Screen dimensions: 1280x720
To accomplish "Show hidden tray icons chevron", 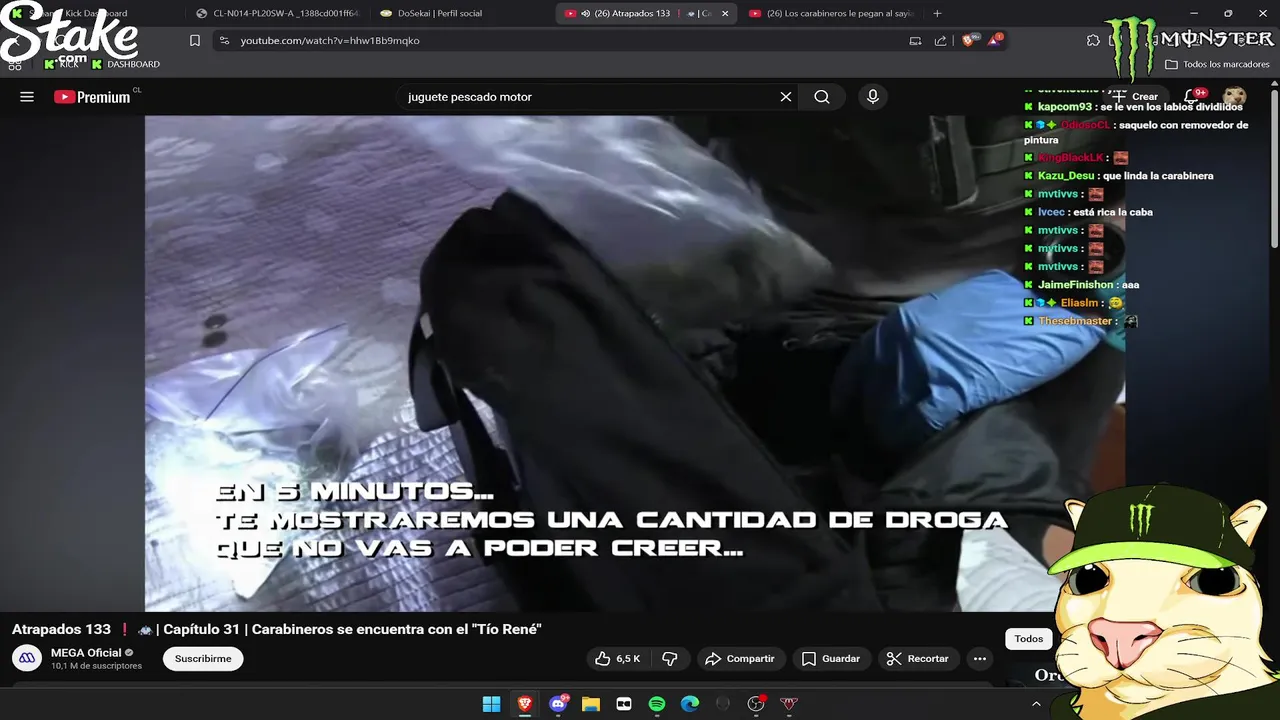I will (x=1036, y=704).
